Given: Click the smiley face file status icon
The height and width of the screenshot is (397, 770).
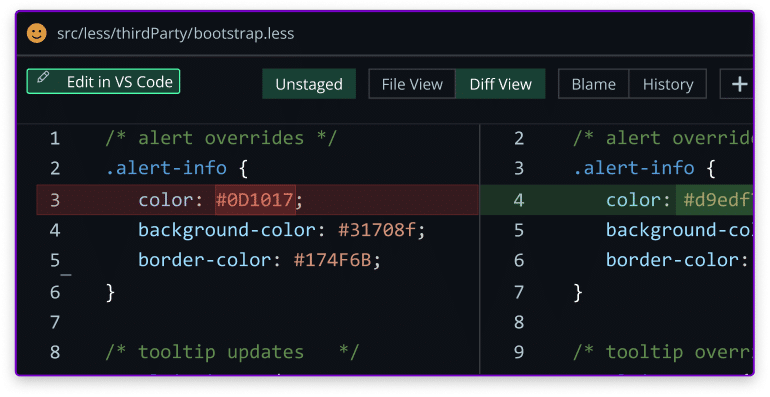Looking at the screenshot, I should coord(36,33).
